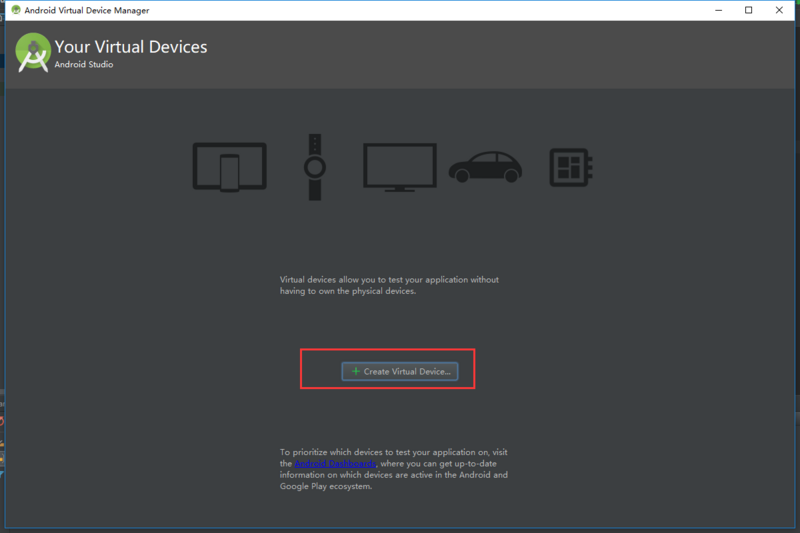Image resolution: width=800 pixels, height=533 pixels.
Task: Click the Android TV screen icon
Action: tap(399, 167)
